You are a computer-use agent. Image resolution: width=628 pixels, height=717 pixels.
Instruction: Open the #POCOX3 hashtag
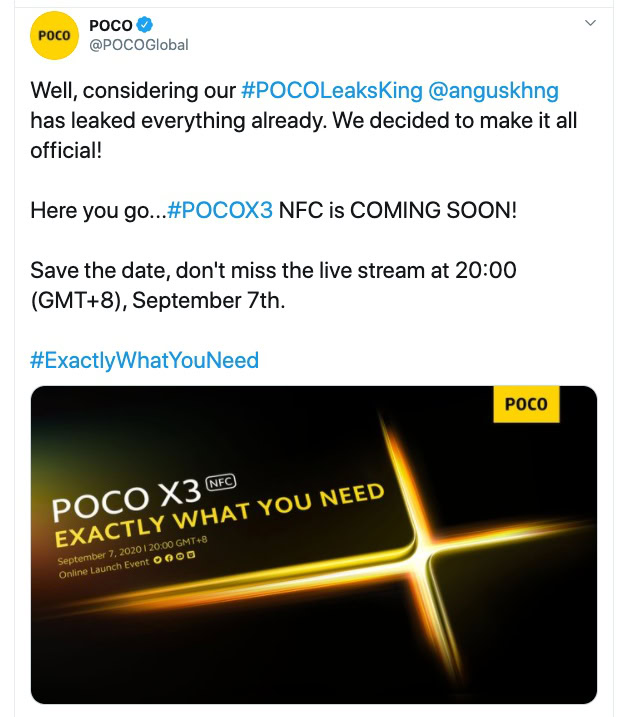point(220,210)
